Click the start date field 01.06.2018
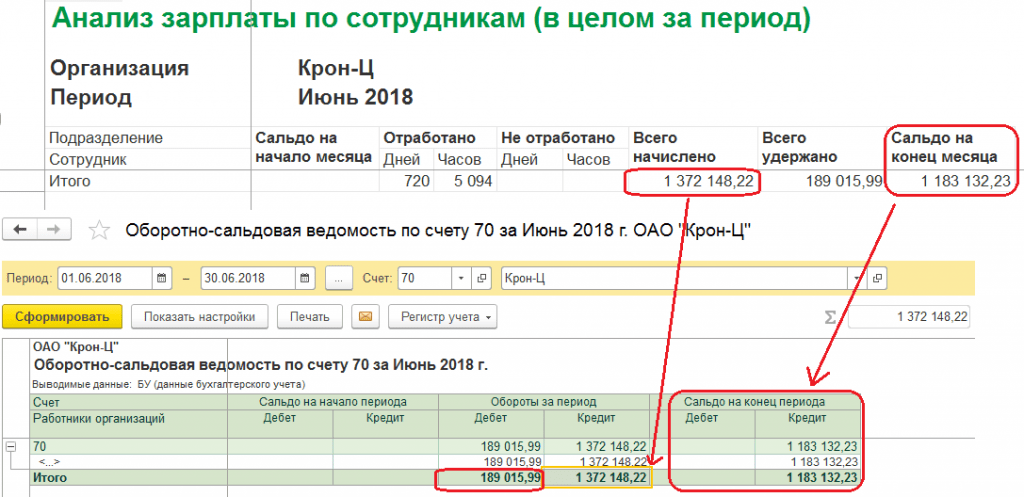Viewport: 1024px width, 497px height. (x=106, y=278)
